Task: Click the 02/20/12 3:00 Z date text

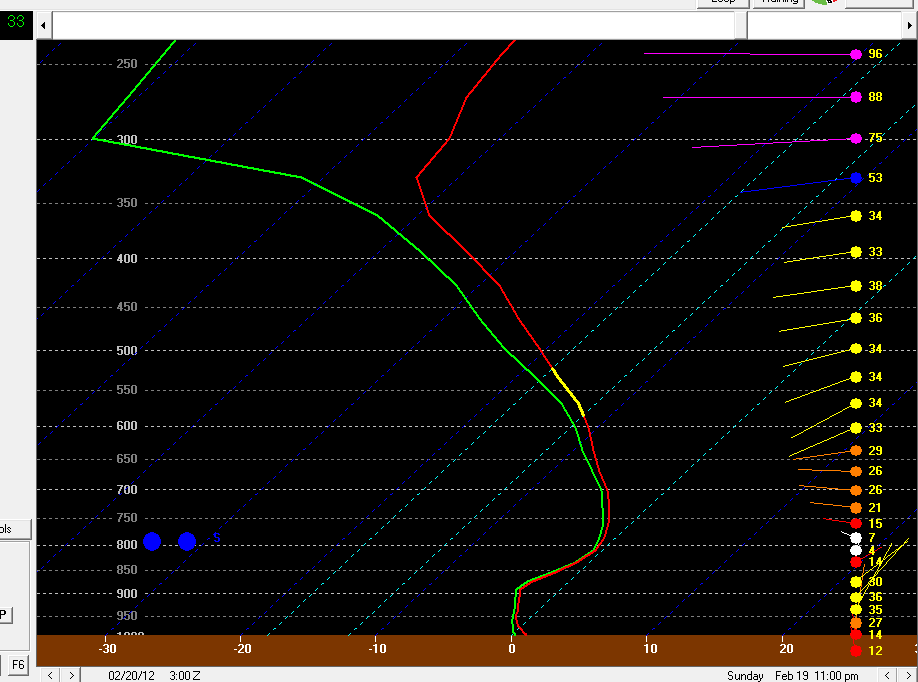Action: (154, 676)
